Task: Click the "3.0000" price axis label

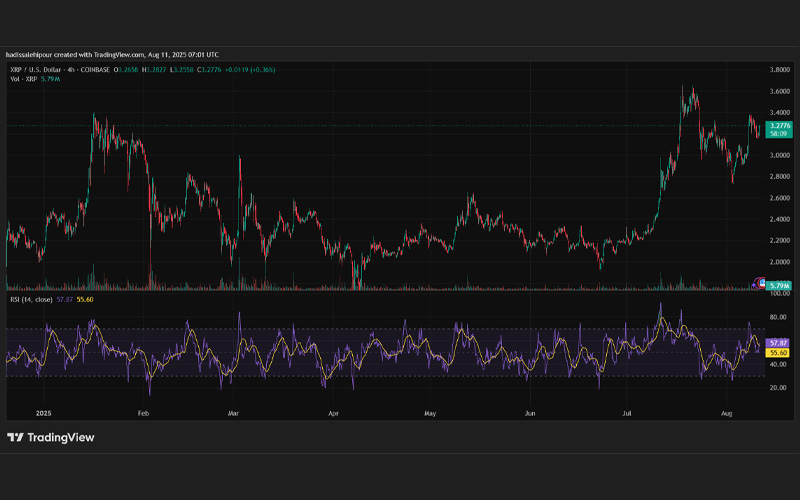Action: point(780,155)
